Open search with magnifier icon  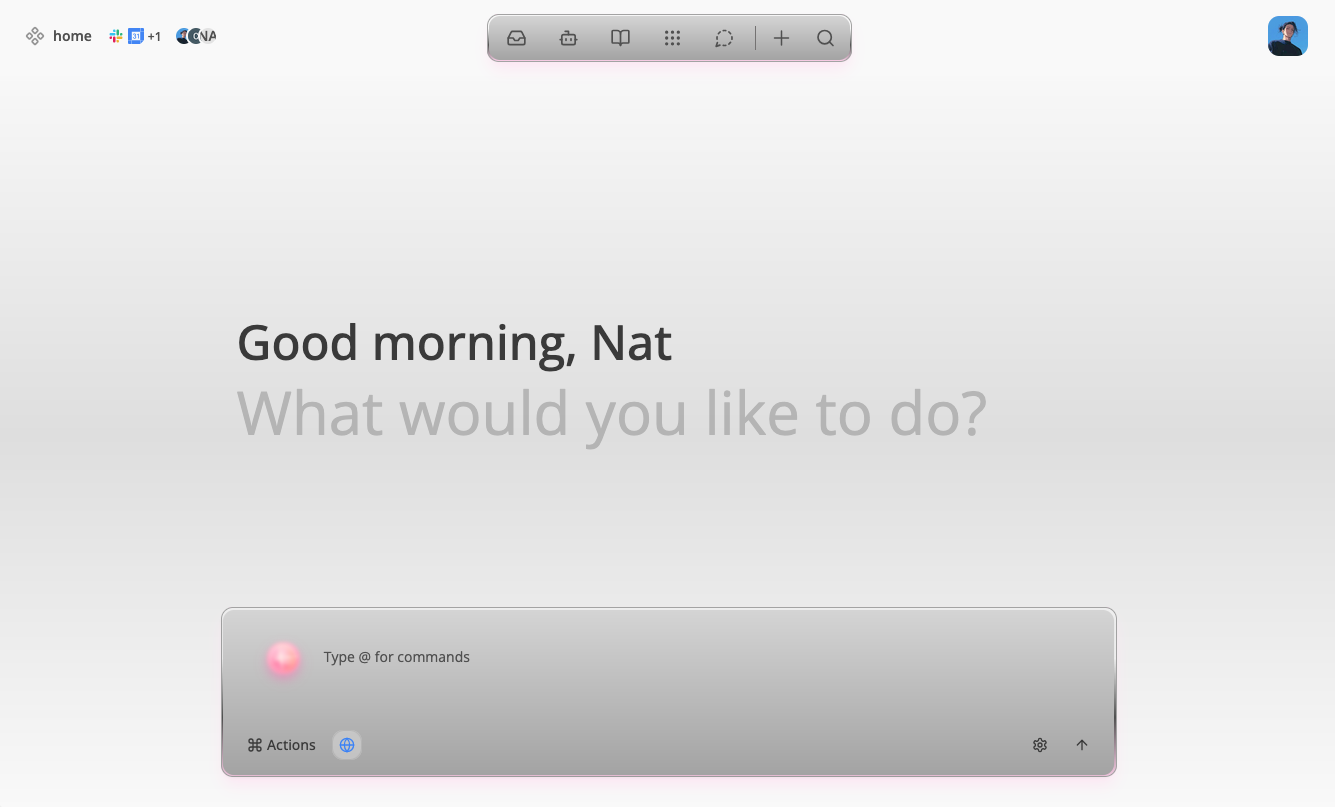[825, 38]
